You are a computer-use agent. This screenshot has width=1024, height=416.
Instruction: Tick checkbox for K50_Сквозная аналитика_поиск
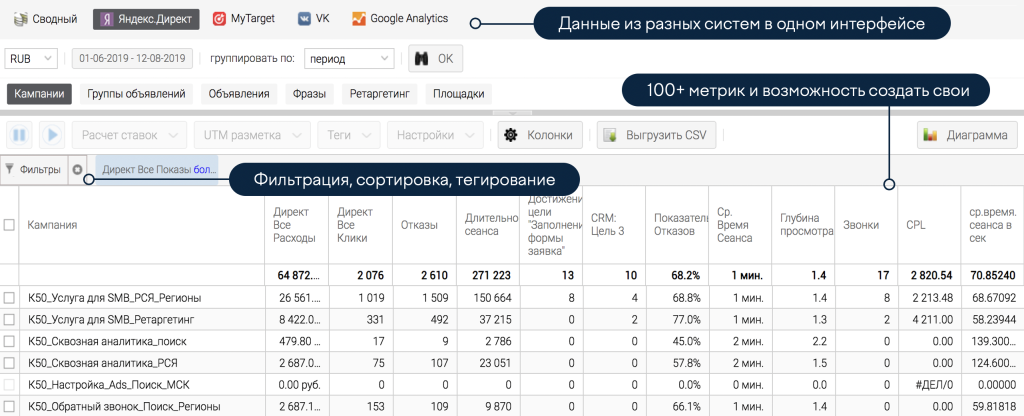[x=9, y=341]
